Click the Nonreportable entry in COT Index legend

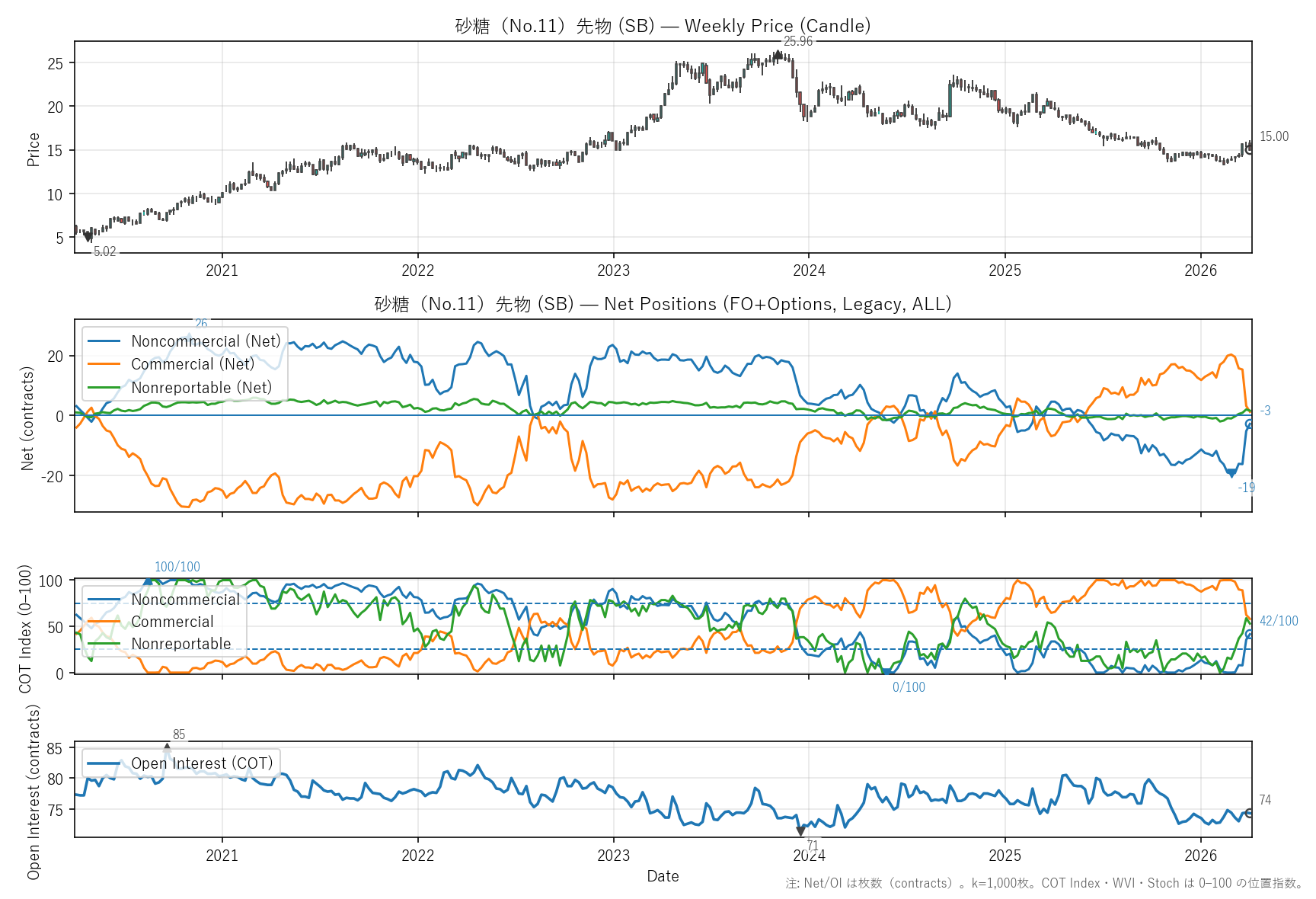pyautogui.click(x=180, y=644)
